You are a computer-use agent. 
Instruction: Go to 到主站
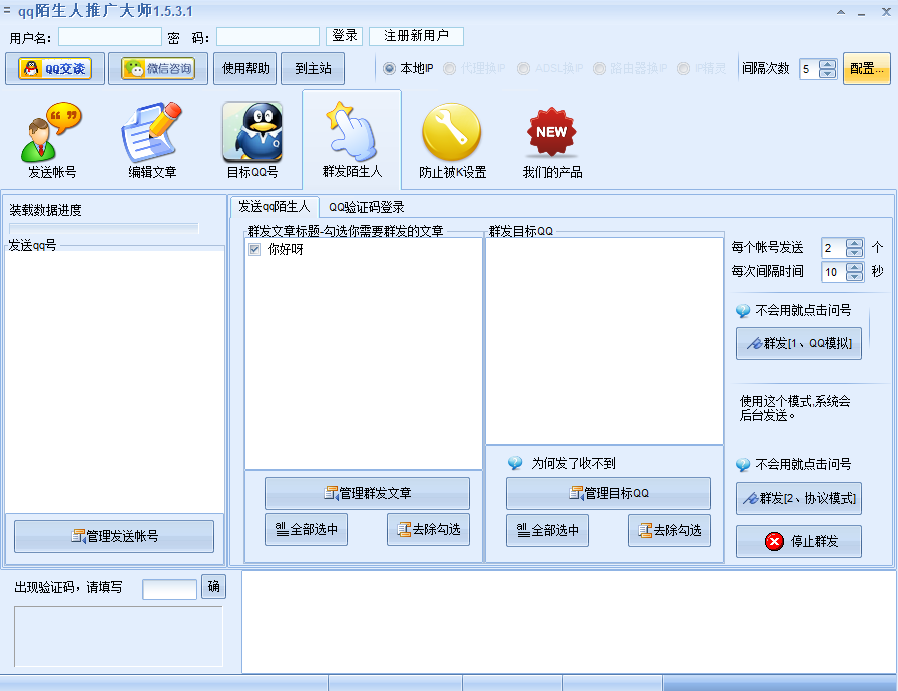coord(313,69)
